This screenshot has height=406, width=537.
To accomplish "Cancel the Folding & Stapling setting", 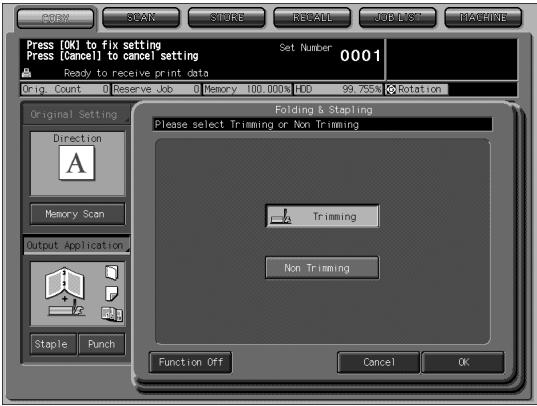I will (378, 362).
